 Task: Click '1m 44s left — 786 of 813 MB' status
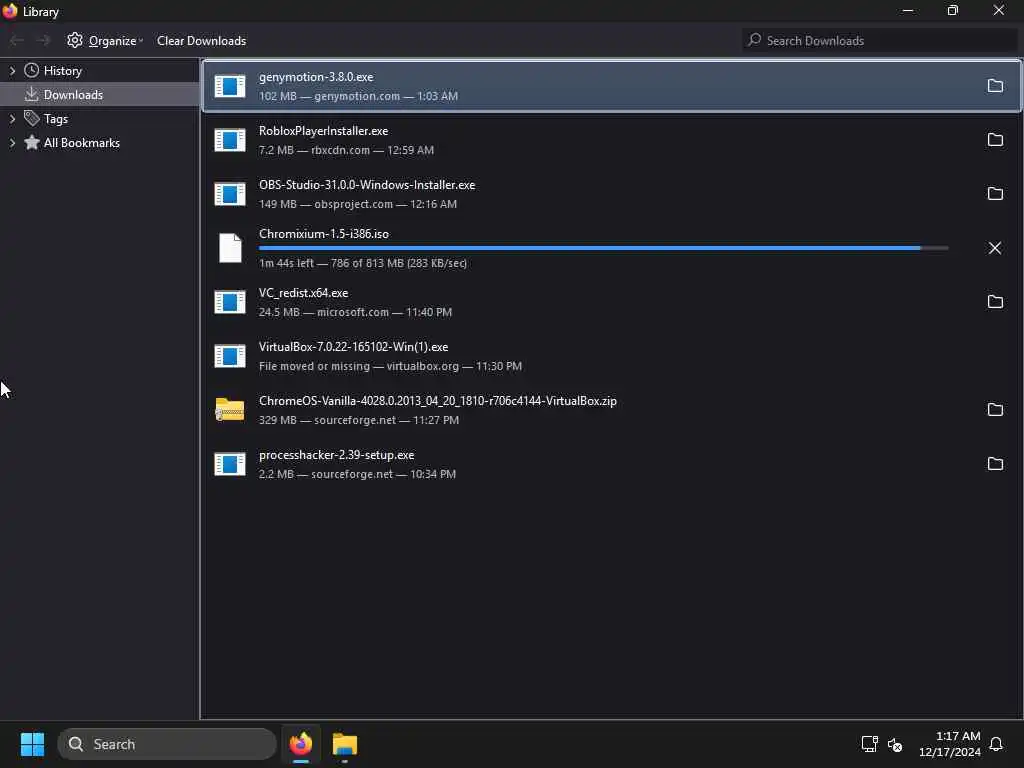tap(362, 263)
